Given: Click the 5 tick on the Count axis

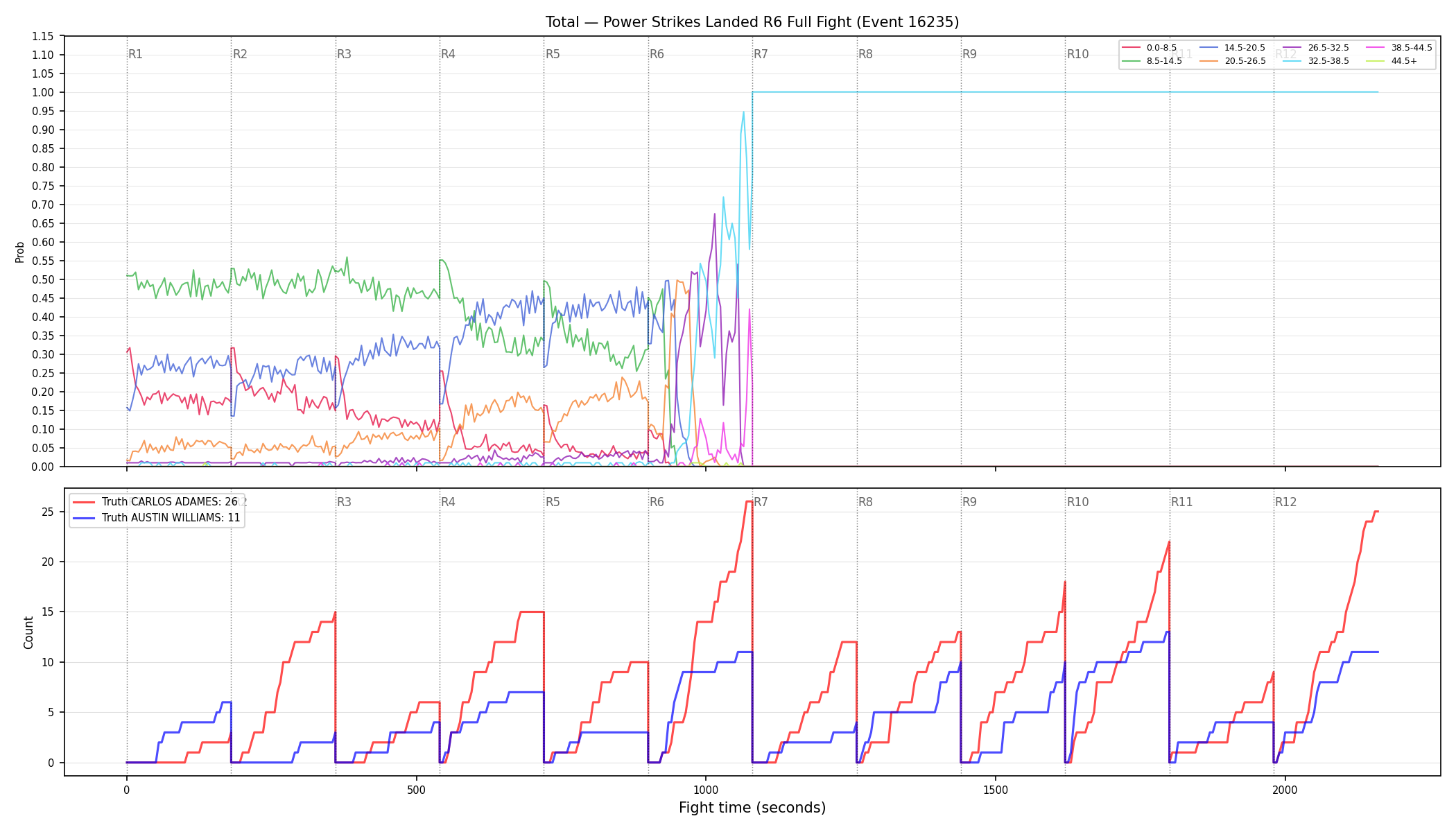Looking at the screenshot, I should coord(52,712).
